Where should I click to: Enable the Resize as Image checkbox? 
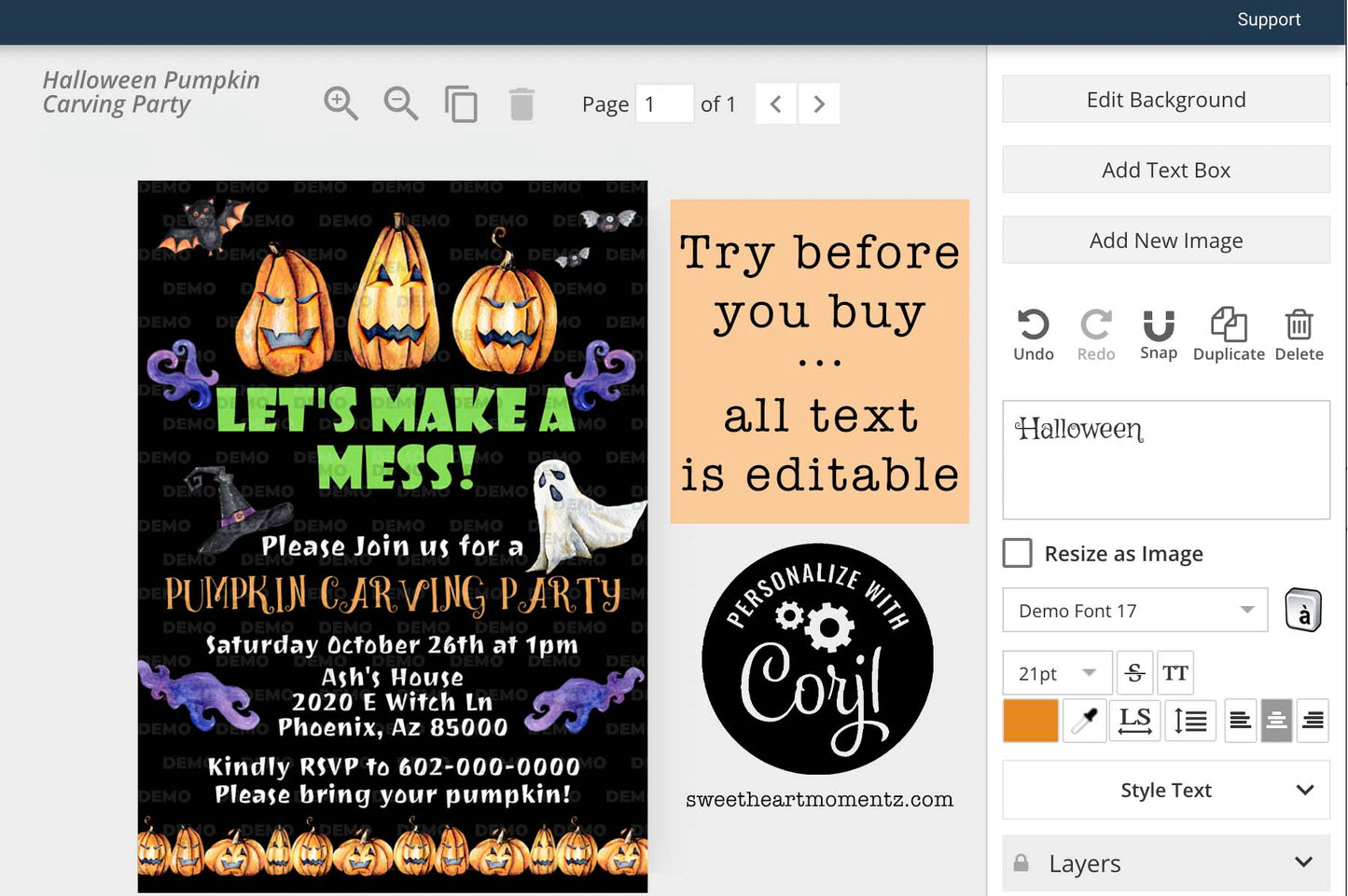tap(1017, 553)
